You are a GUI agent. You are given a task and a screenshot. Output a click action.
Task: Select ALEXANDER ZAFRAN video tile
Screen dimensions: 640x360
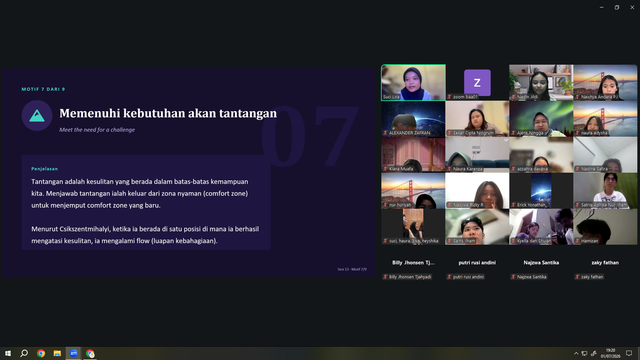coord(413,119)
